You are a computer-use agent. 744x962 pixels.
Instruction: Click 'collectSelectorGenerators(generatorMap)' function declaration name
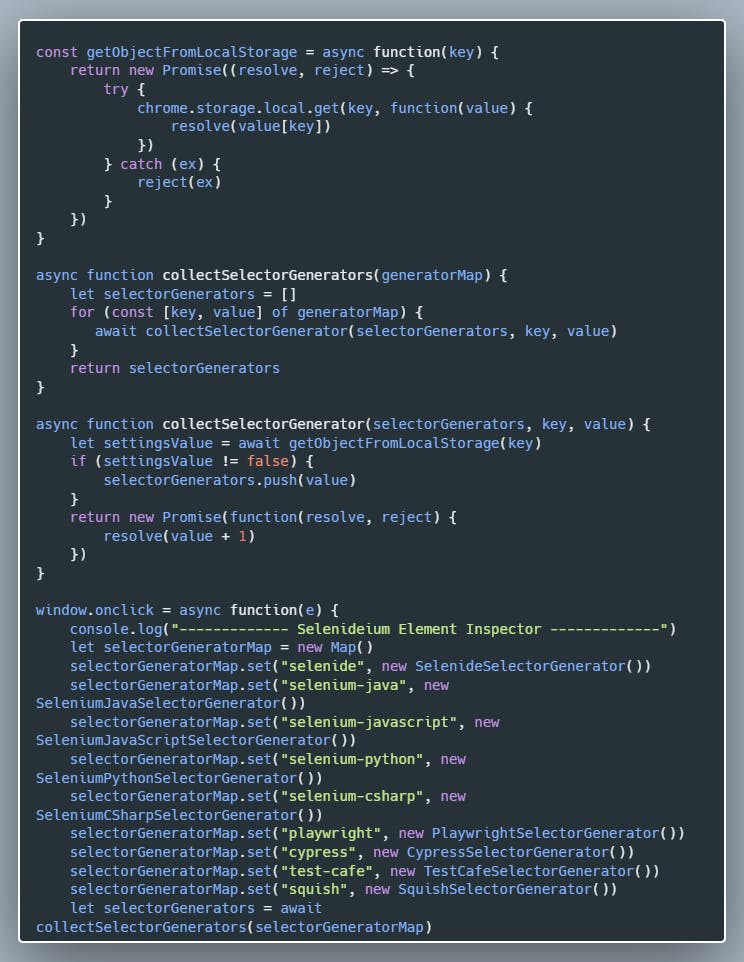[x=327, y=275]
